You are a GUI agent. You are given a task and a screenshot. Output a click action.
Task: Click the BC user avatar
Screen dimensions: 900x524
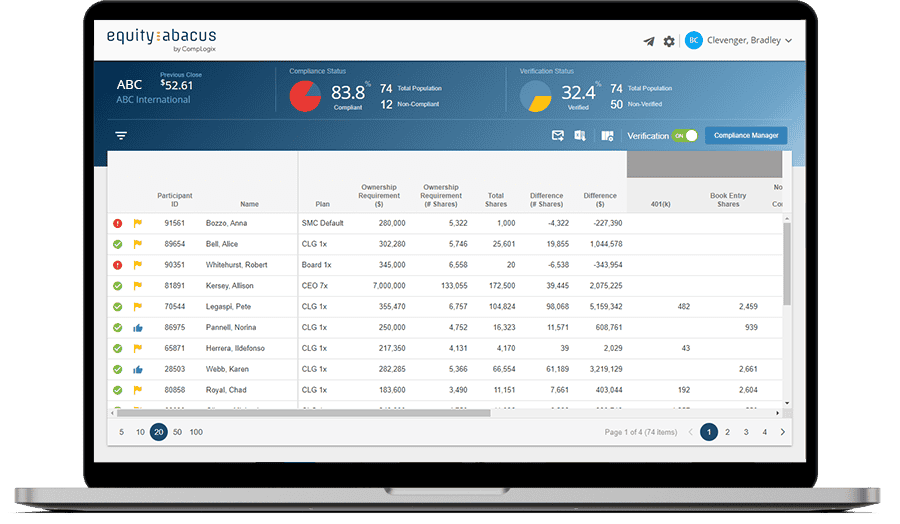(693, 40)
